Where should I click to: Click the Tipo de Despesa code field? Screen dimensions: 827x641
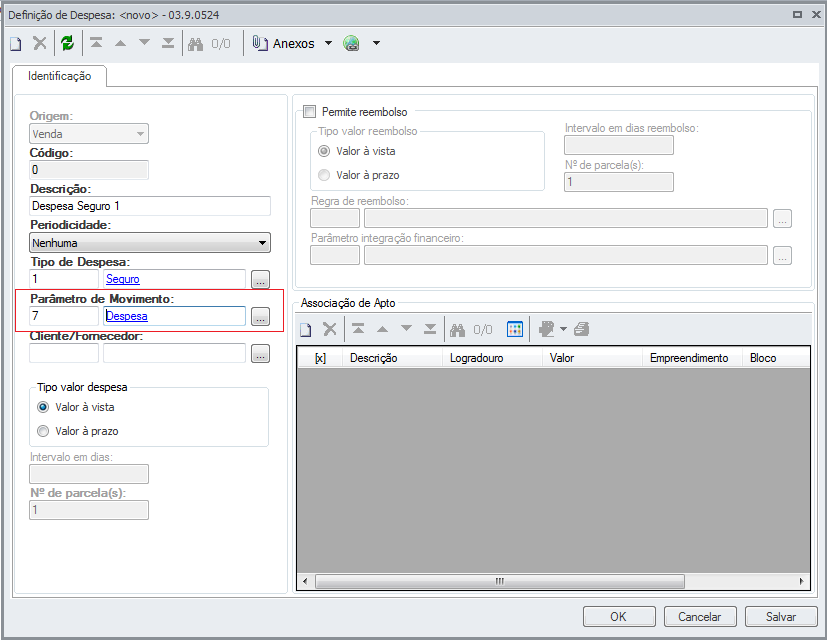(x=64, y=279)
